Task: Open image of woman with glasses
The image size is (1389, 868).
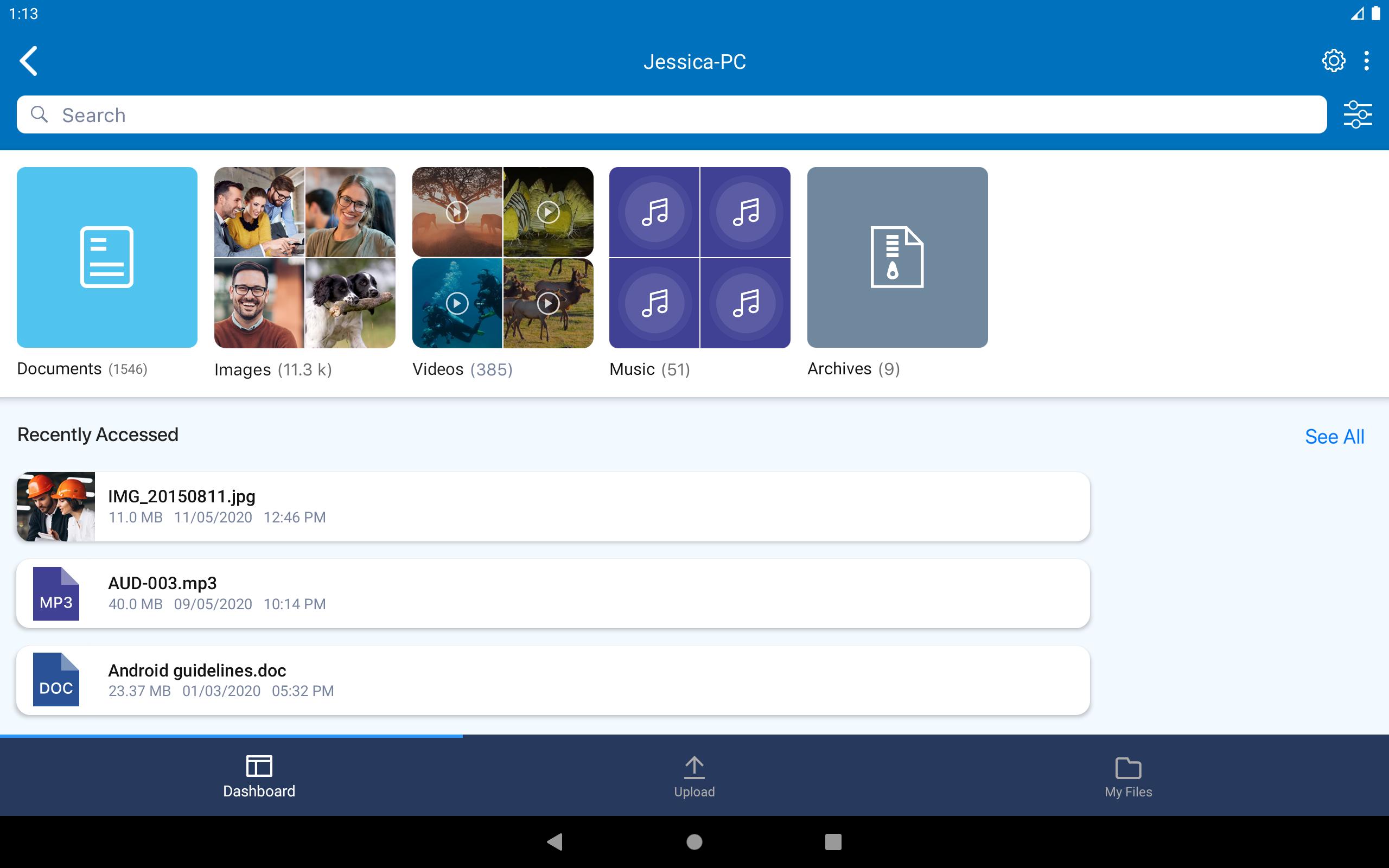Action: tap(351, 212)
